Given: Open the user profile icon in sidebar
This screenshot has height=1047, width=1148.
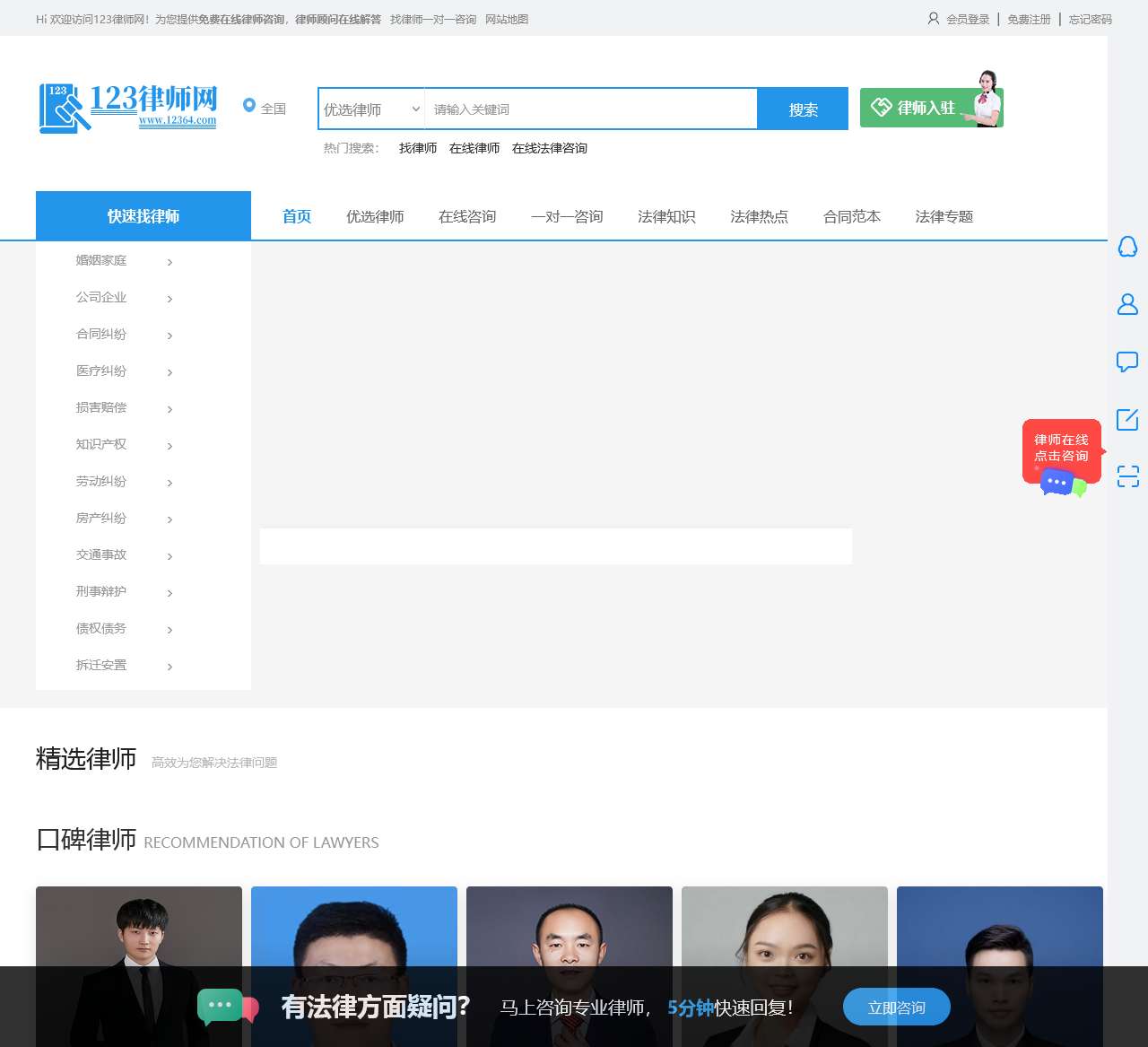Looking at the screenshot, I should click(1127, 305).
